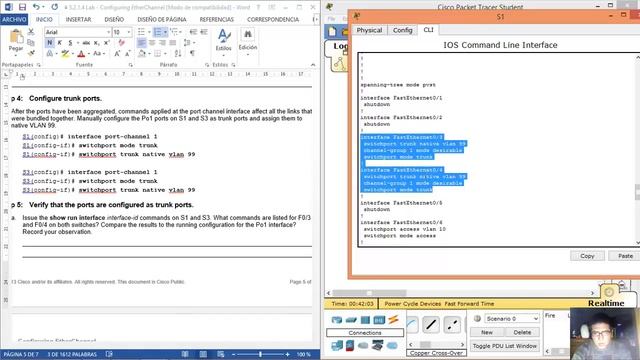Open the Config tab of S1
The width and height of the screenshot is (640, 360).
pyautogui.click(x=402, y=30)
